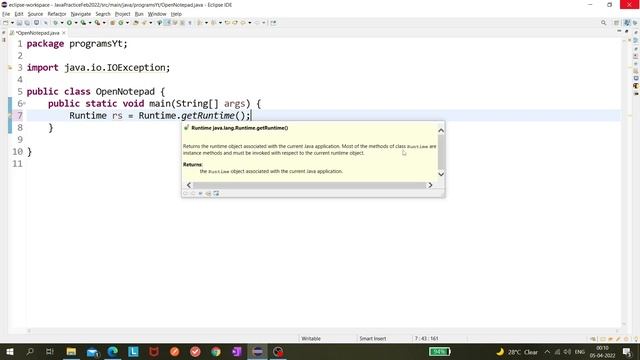Collapse the main method fold on line 6

(24, 104)
